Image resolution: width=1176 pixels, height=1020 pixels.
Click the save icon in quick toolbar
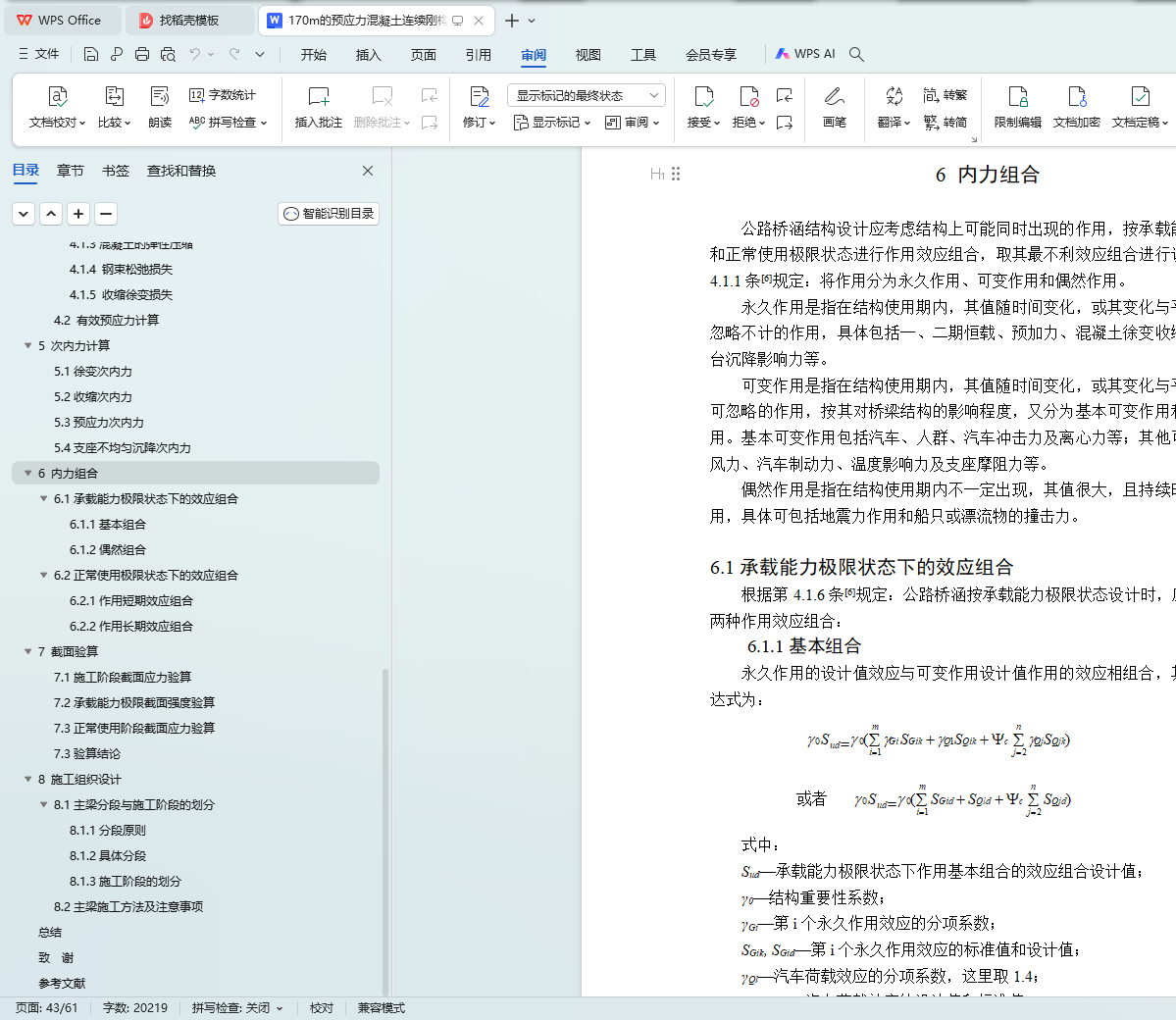point(91,54)
